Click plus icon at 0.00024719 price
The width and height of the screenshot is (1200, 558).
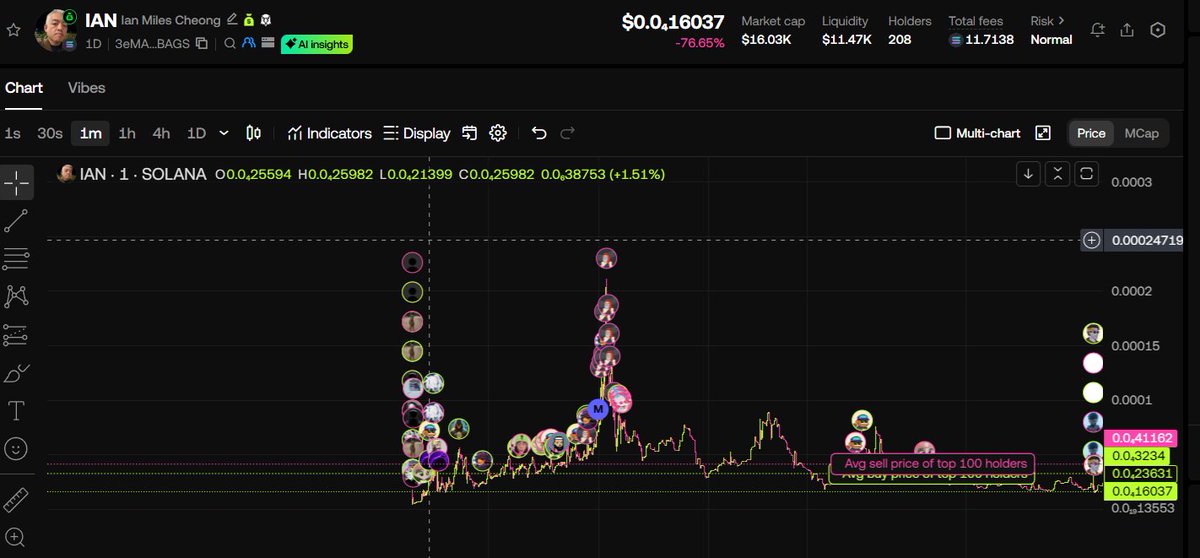point(1092,240)
